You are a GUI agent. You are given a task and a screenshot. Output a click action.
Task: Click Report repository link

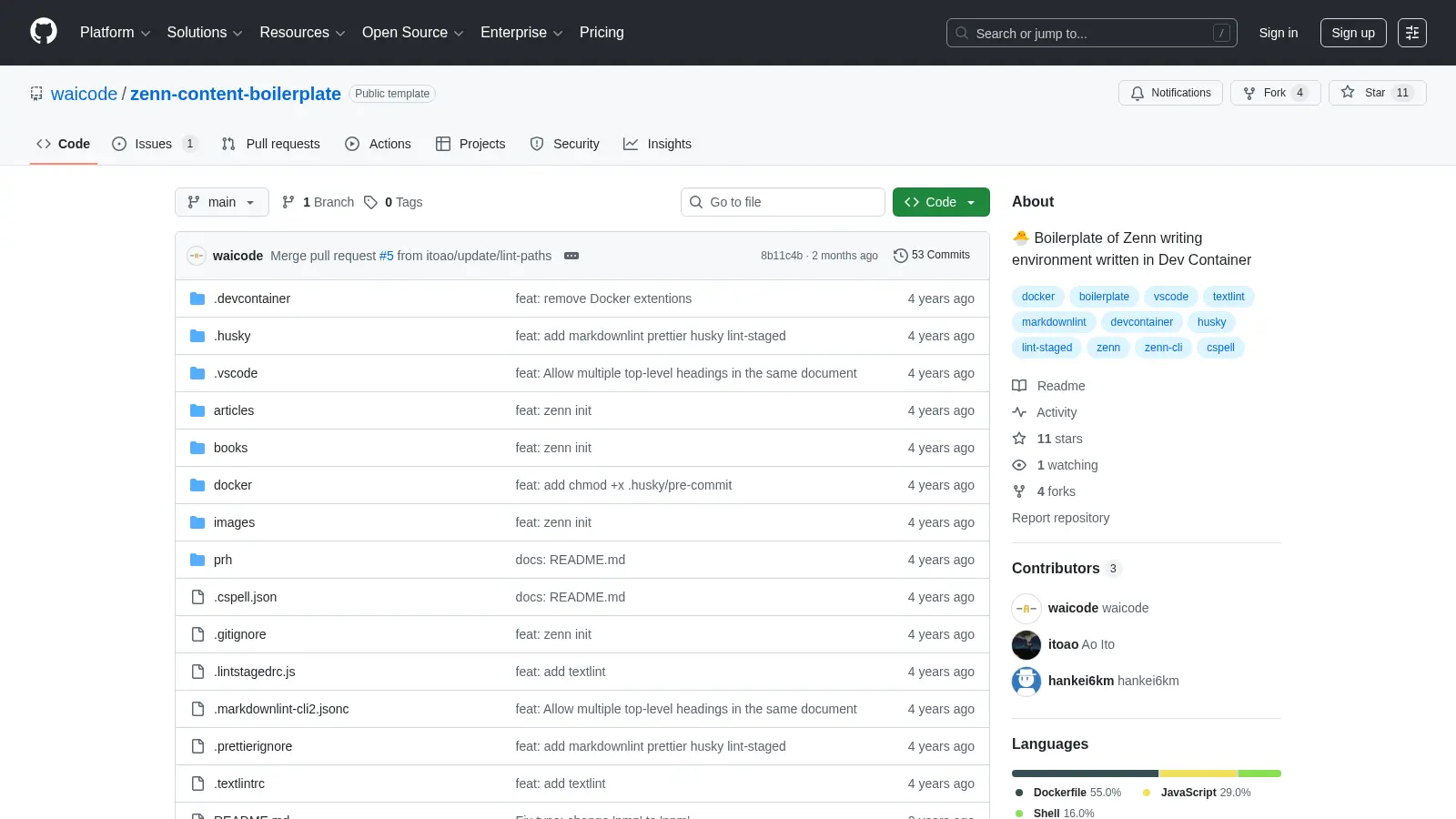tap(1060, 518)
